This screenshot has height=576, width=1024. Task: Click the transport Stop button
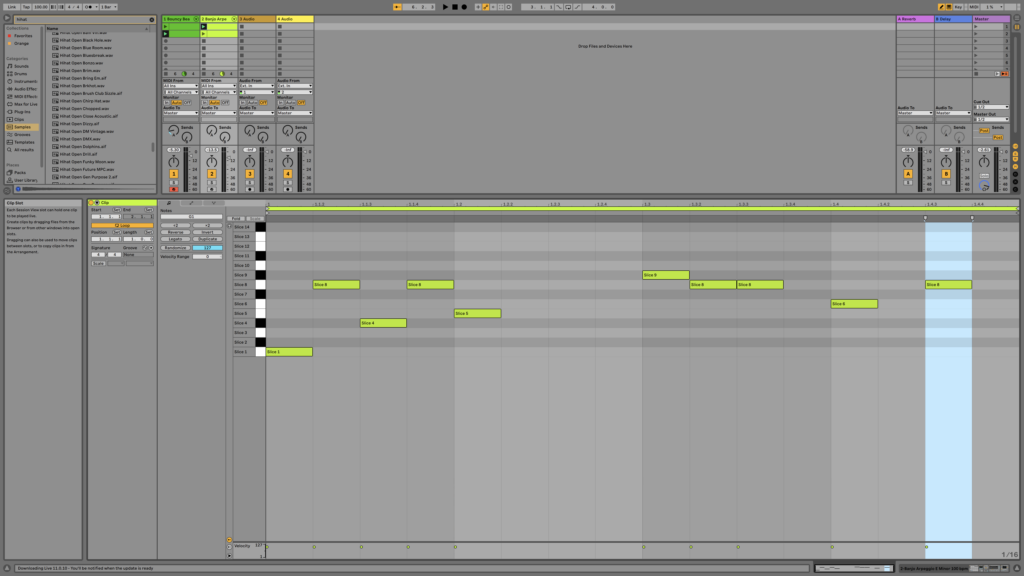[455, 7]
